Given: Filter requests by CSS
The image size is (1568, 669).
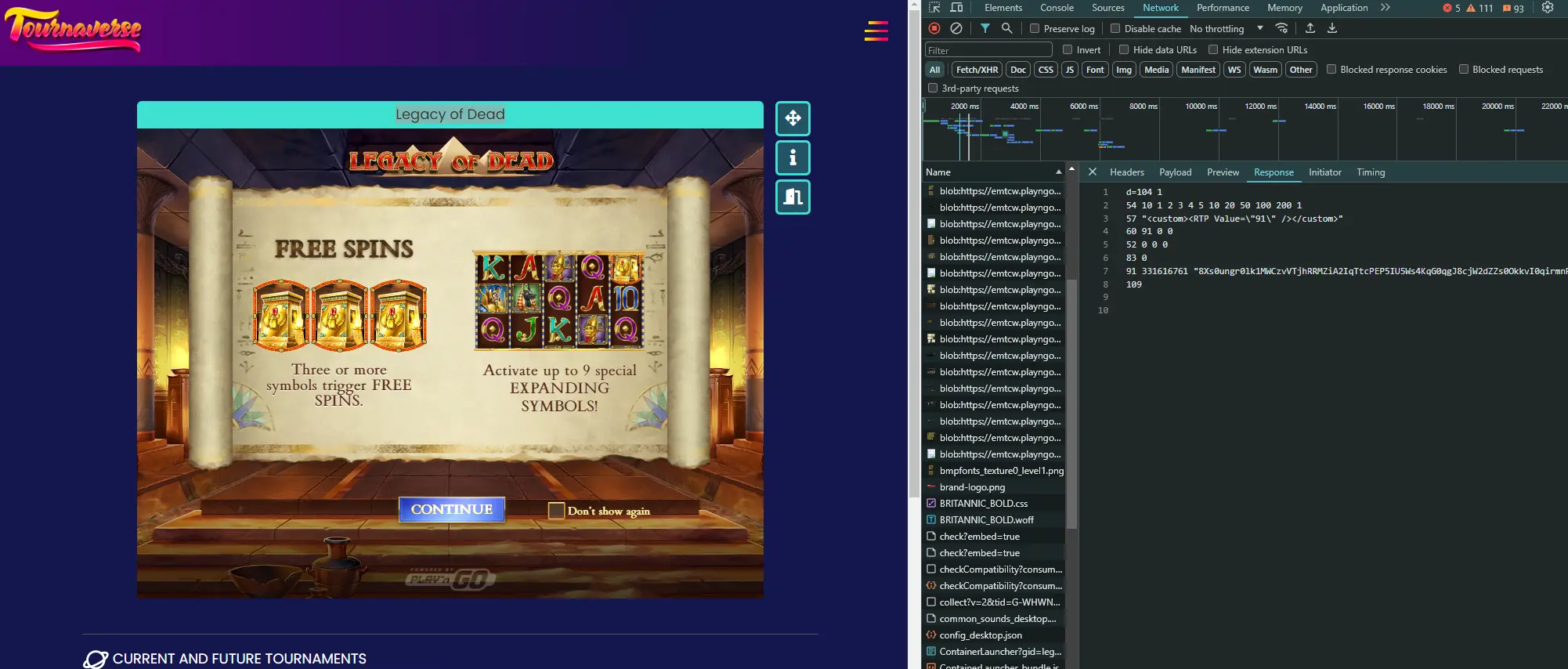Looking at the screenshot, I should (1046, 70).
